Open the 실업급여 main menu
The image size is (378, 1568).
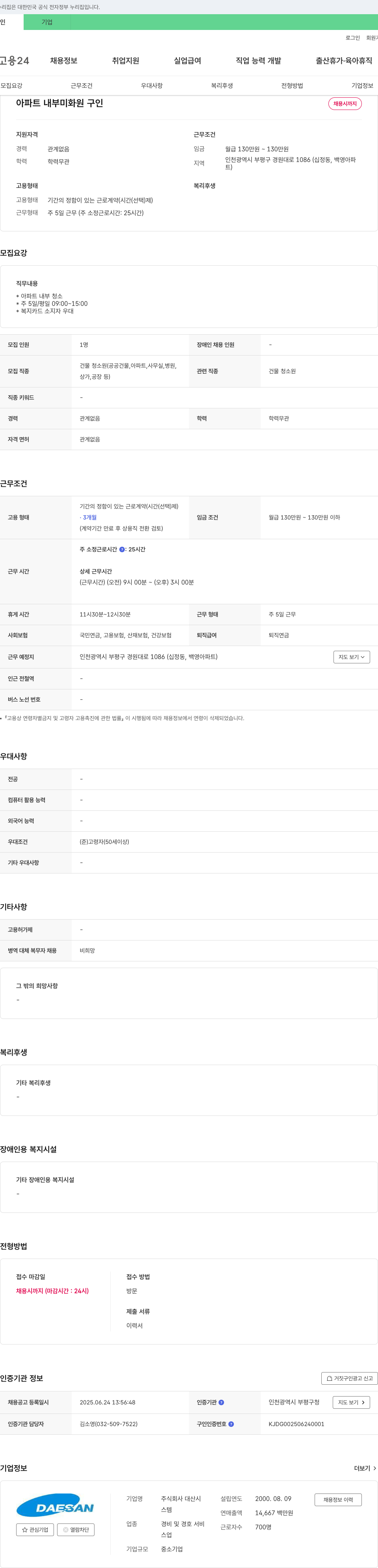point(187,61)
